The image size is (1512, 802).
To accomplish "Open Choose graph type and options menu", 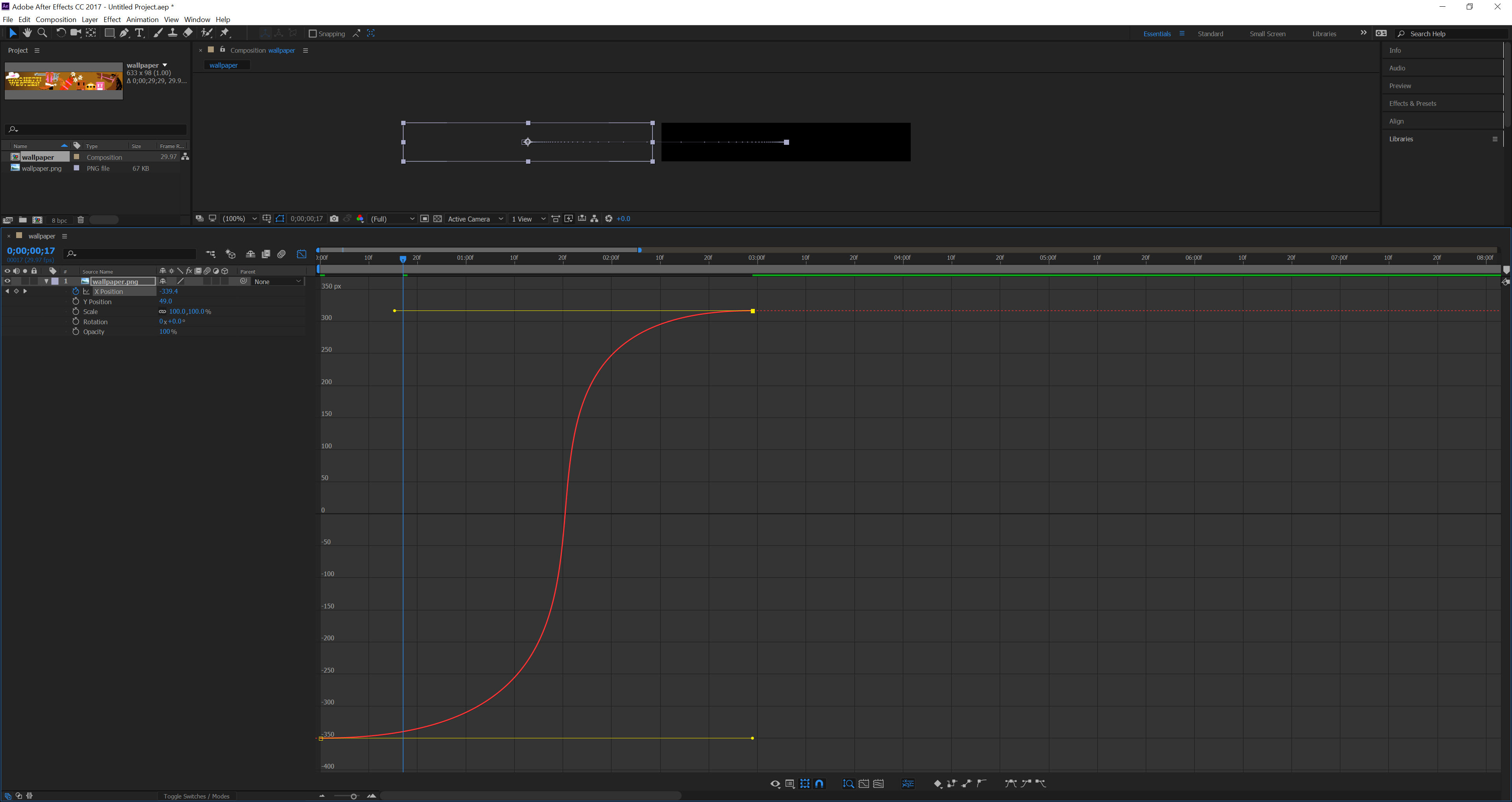I will pyautogui.click(x=790, y=784).
